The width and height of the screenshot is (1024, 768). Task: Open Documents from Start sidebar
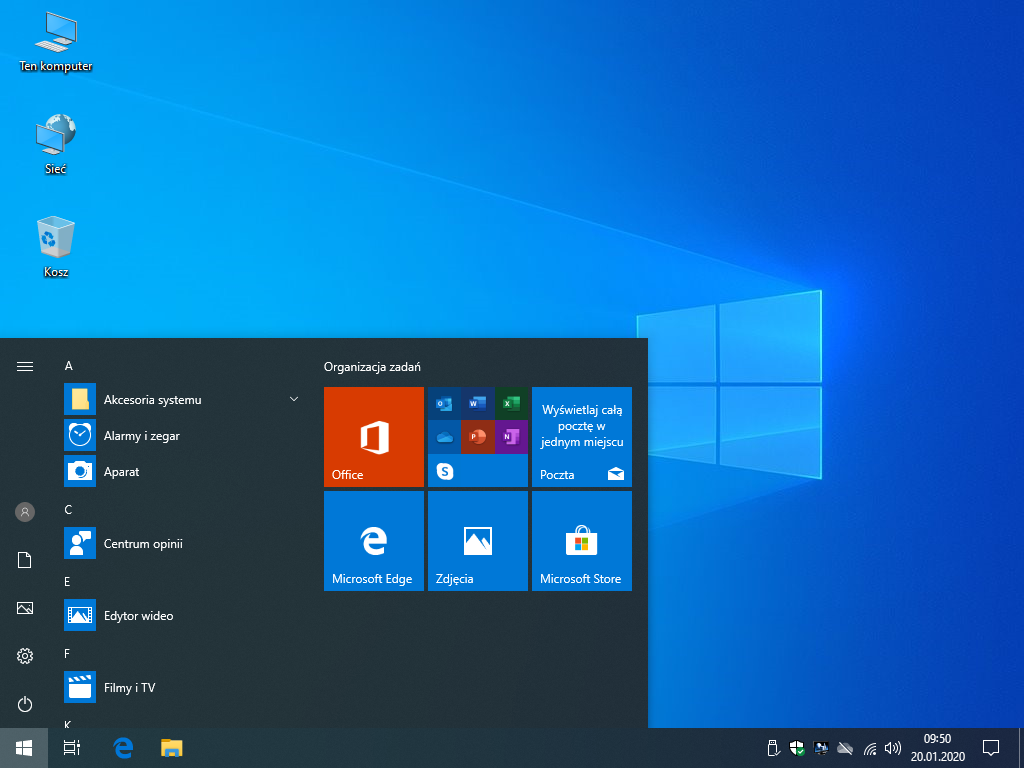point(25,560)
